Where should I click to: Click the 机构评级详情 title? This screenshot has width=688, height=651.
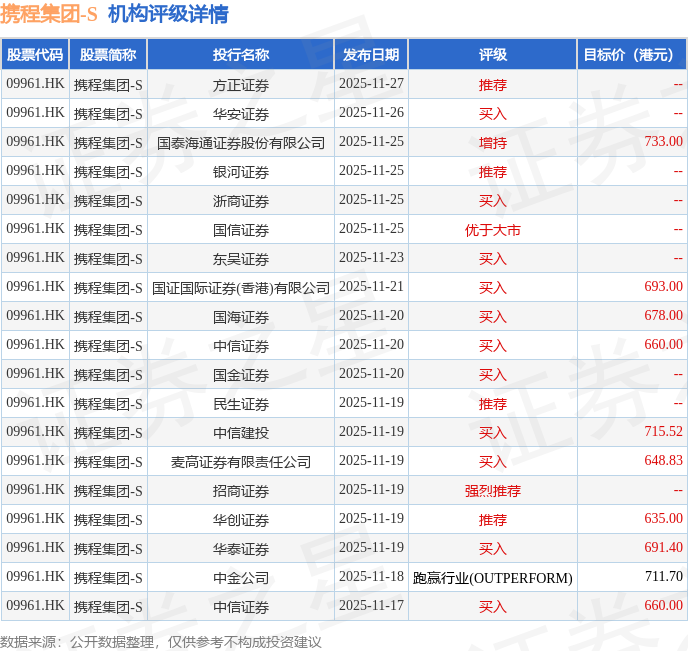[168, 14]
